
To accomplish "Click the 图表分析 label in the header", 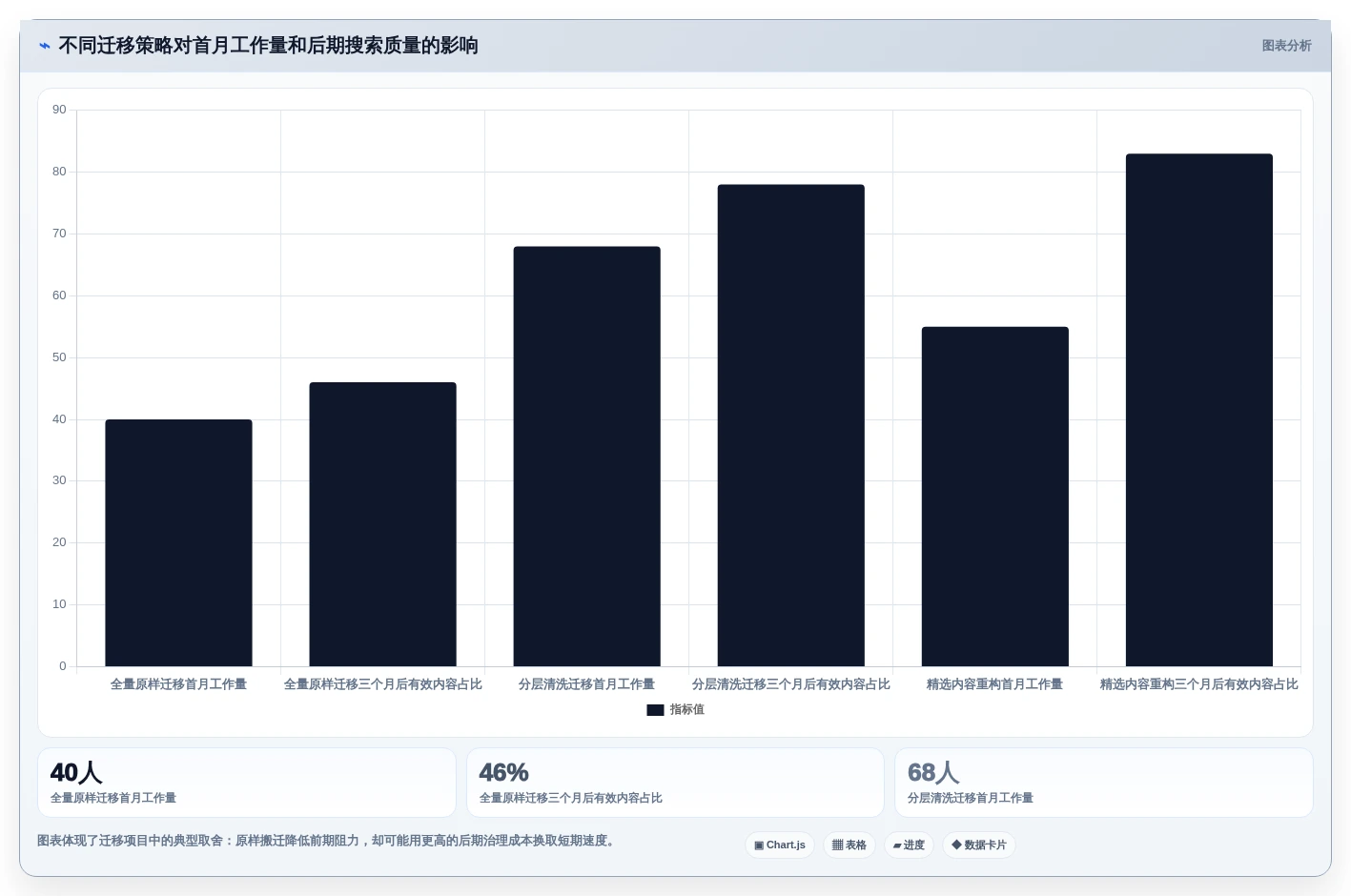I will pyautogui.click(x=1286, y=46).
